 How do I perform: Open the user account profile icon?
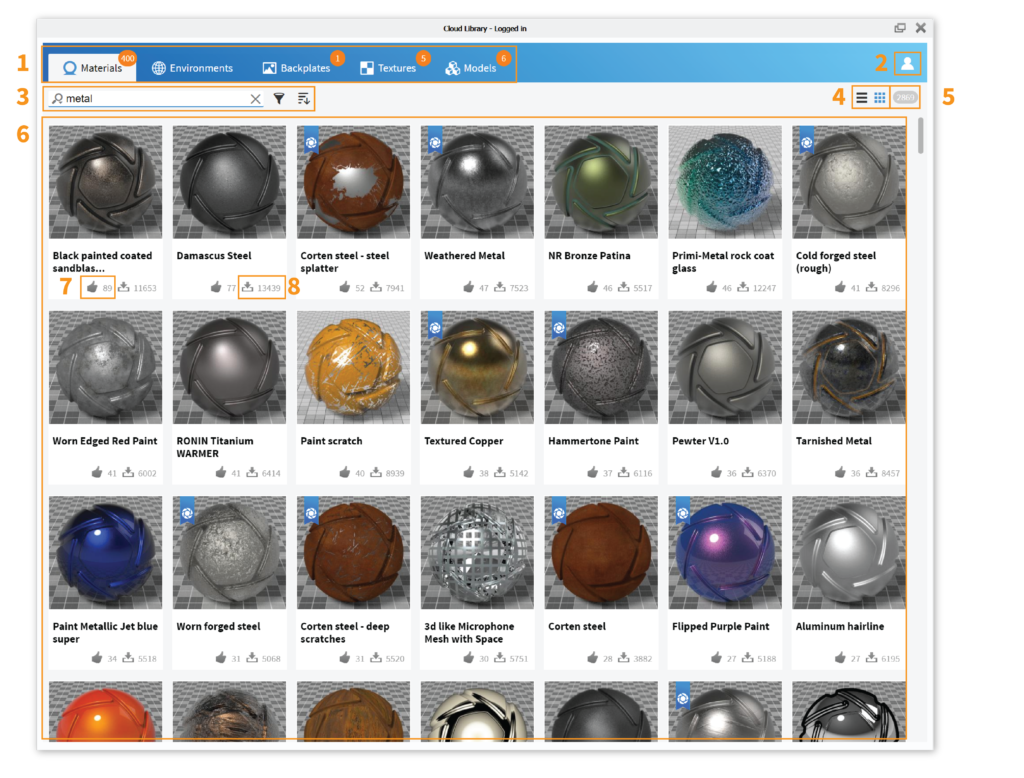(907, 63)
